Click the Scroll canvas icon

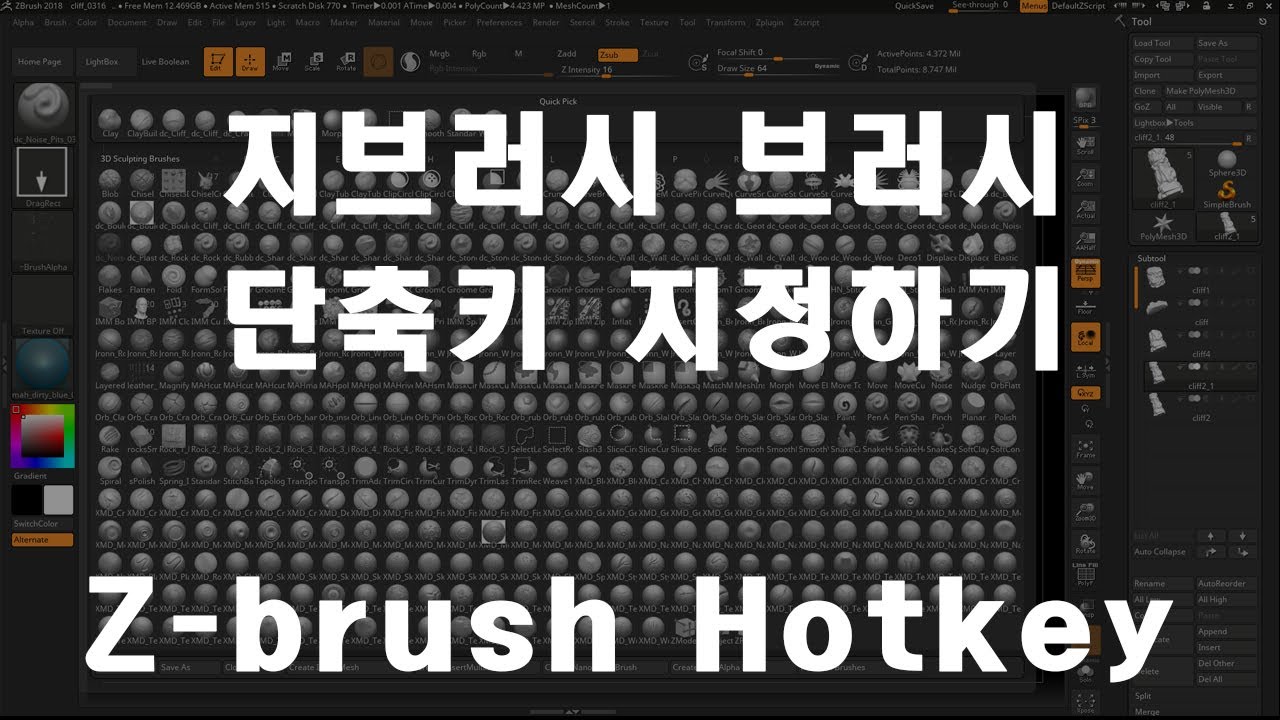tap(1084, 146)
